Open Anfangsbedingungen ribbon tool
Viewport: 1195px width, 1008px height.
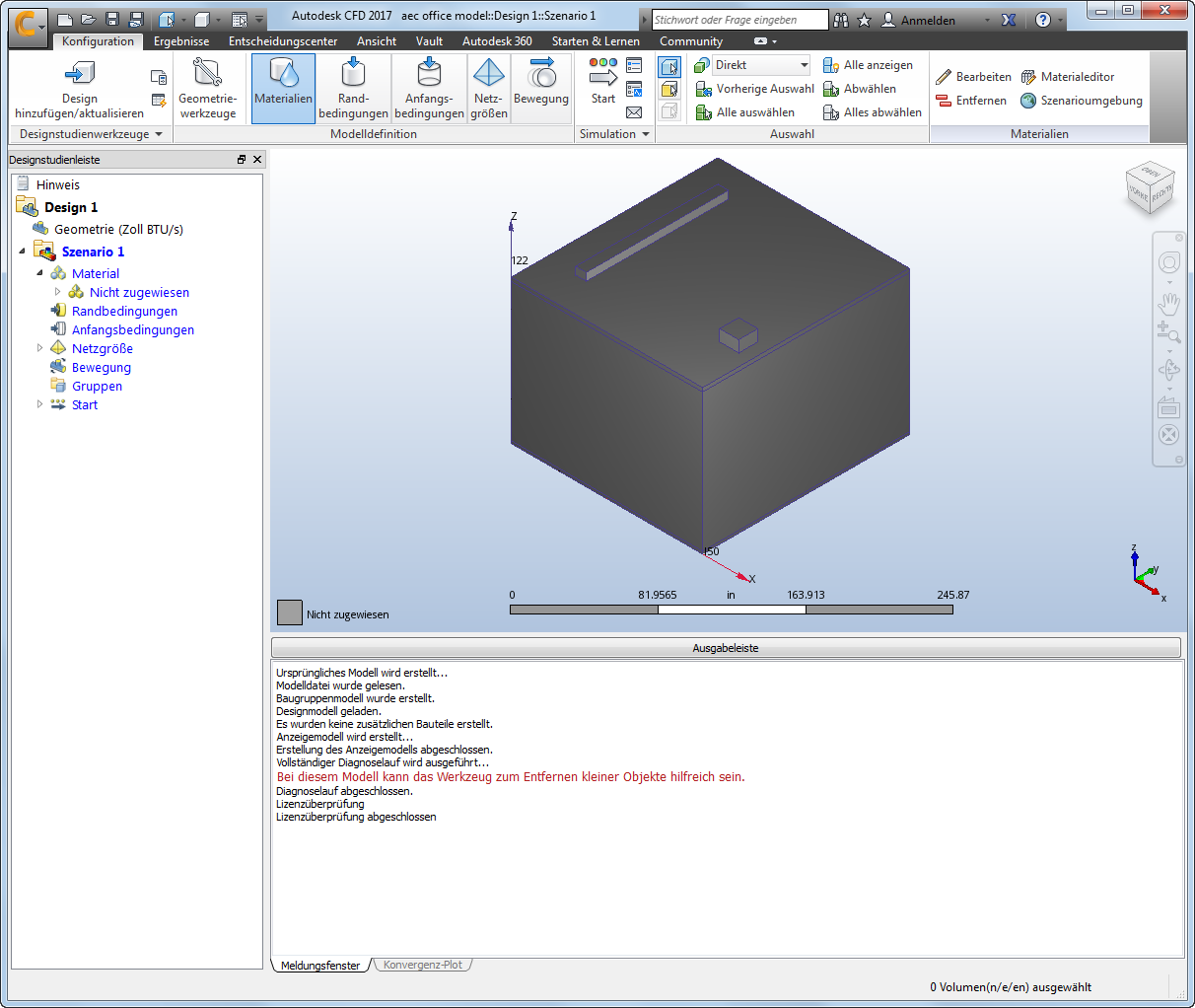[429, 88]
